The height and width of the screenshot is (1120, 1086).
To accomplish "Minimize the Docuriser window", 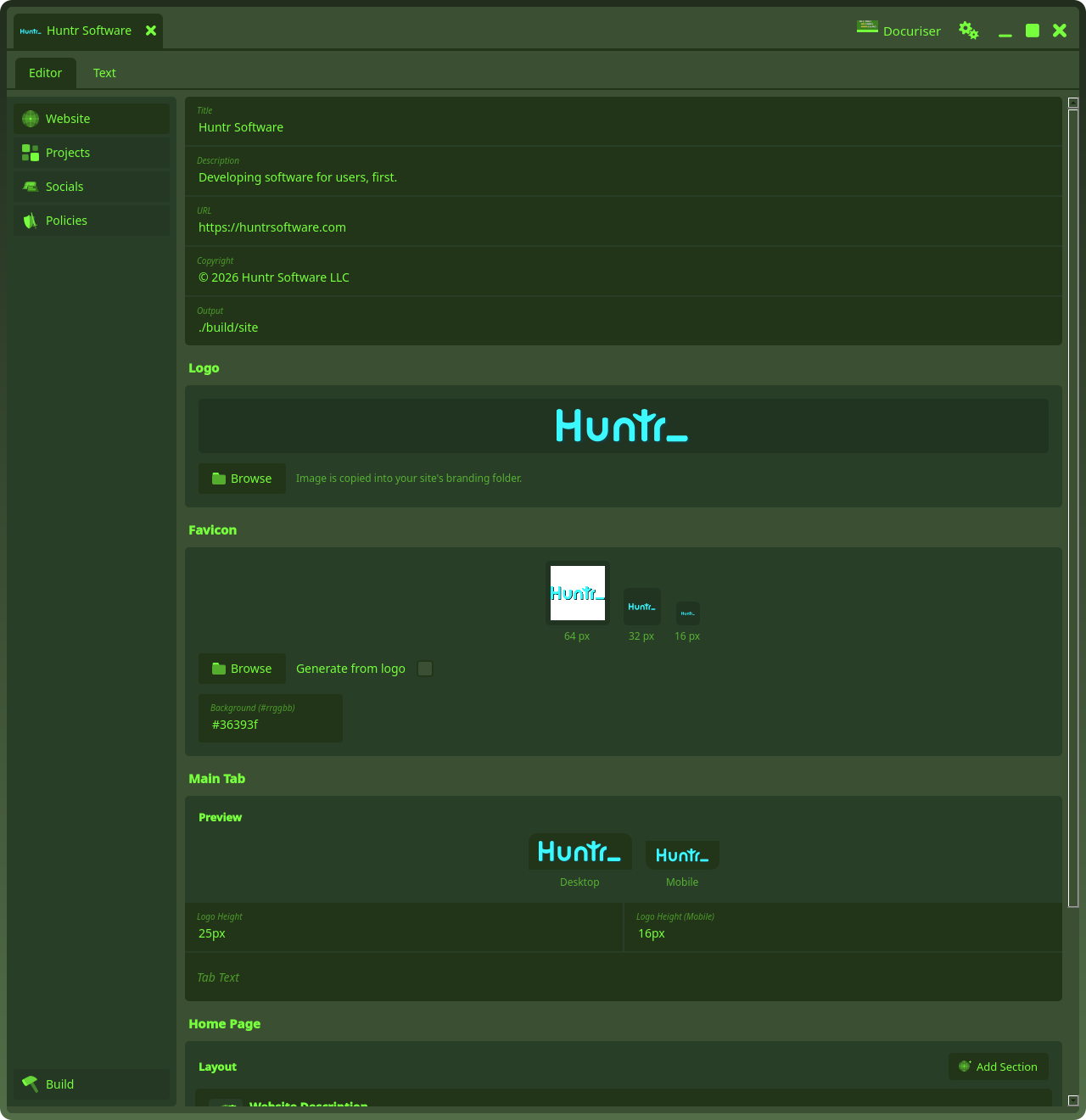I will (x=1005, y=34).
